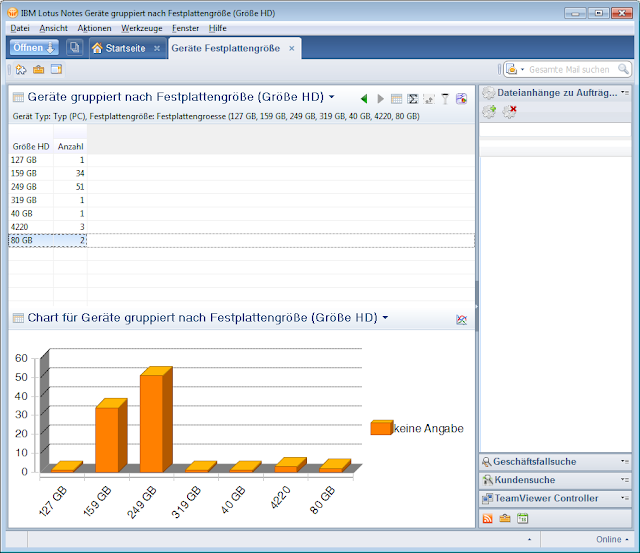Click the Gesamte Mail suchen search field
The image size is (640, 553).
tap(569, 70)
